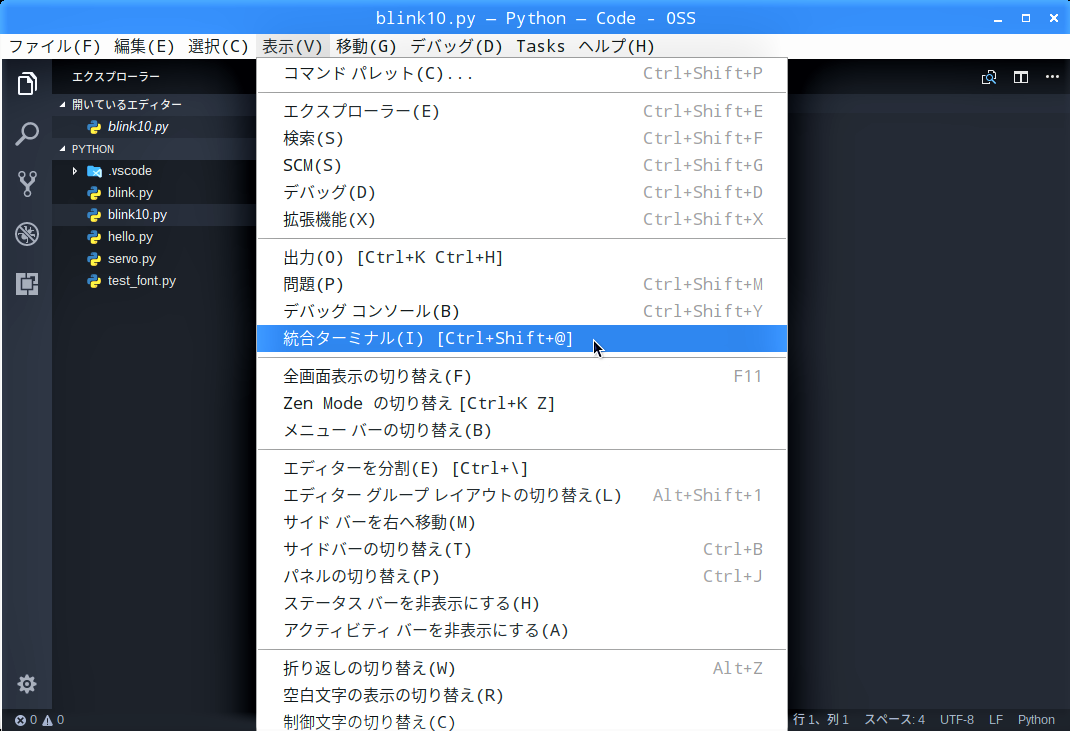Click the 行 1、列 1 cursor position status

[821, 719]
